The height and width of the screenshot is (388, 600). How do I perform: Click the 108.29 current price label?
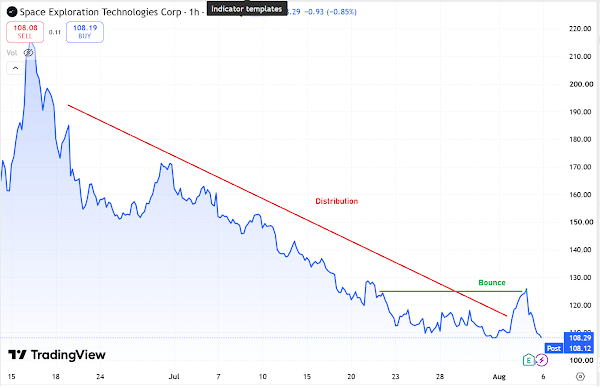pyautogui.click(x=579, y=338)
